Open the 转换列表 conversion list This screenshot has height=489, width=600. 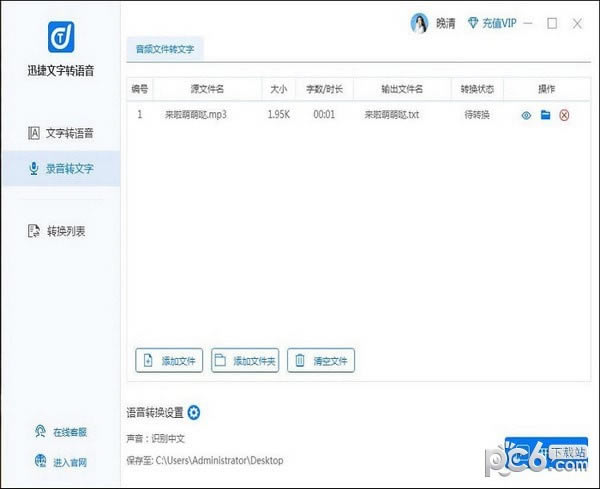[x=60, y=231]
